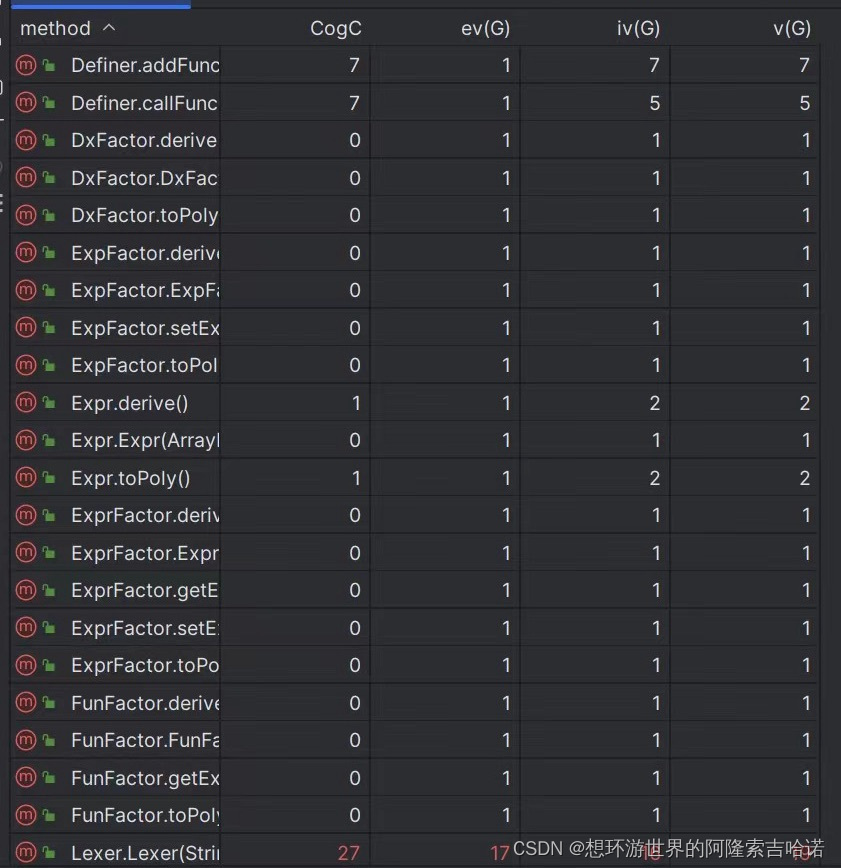Click red CogC value 27 in Lexer row

[349, 853]
